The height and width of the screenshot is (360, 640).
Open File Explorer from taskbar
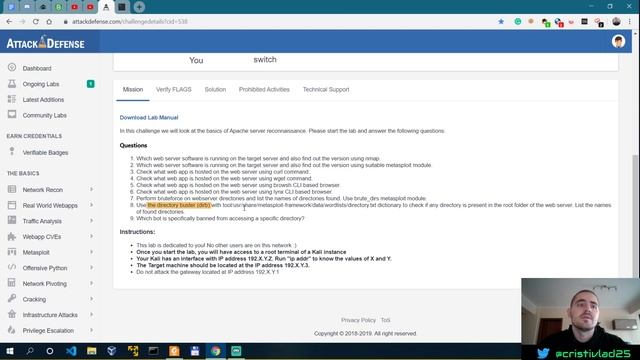pyautogui.click(x=91, y=351)
